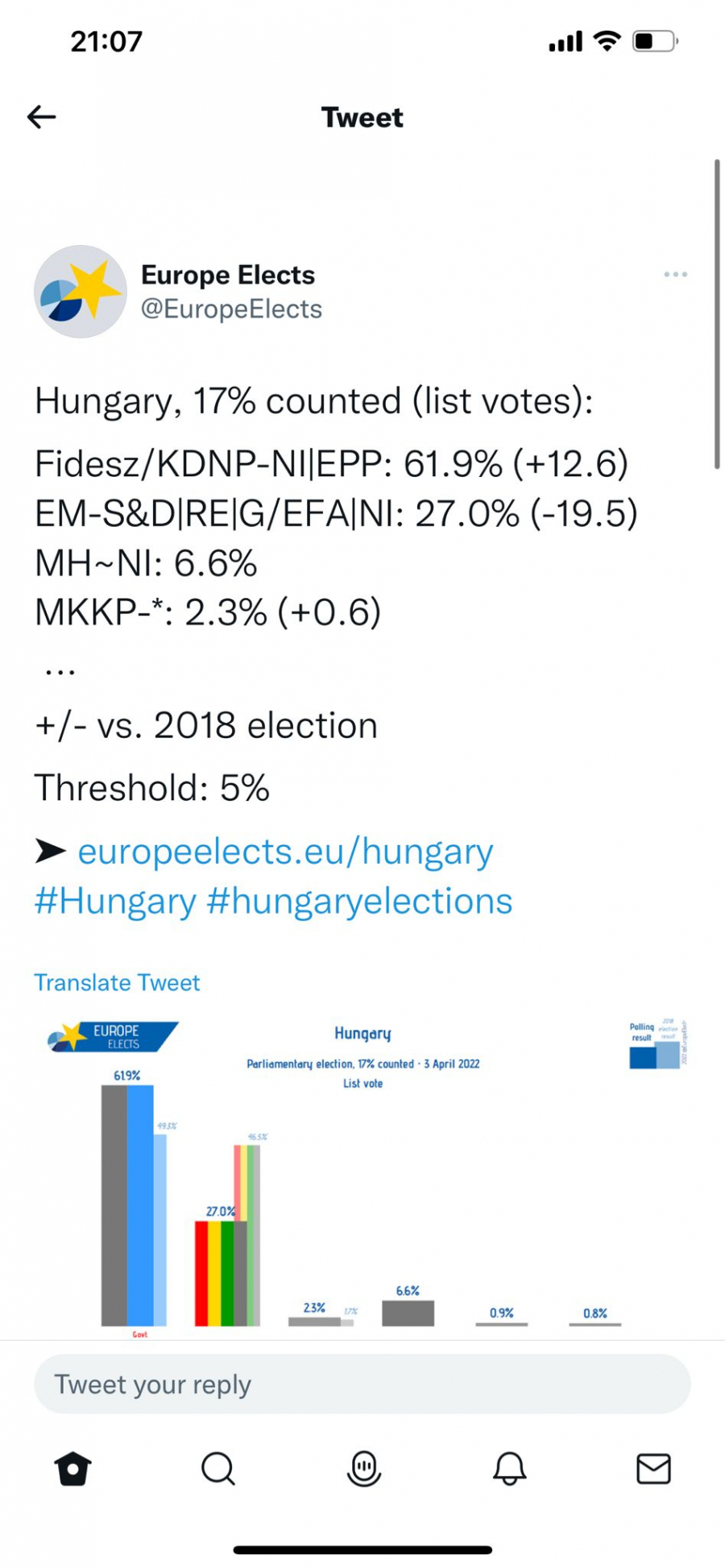The image size is (725, 1568).
Task: Tap the #Hungary hashtag
Action: pos(115,901)
